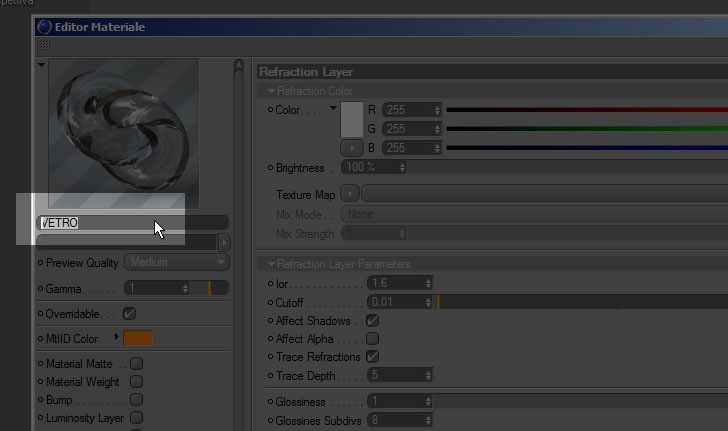Click the red channel slider
This screenshot has width=728, height=431.
click(587, 110)
